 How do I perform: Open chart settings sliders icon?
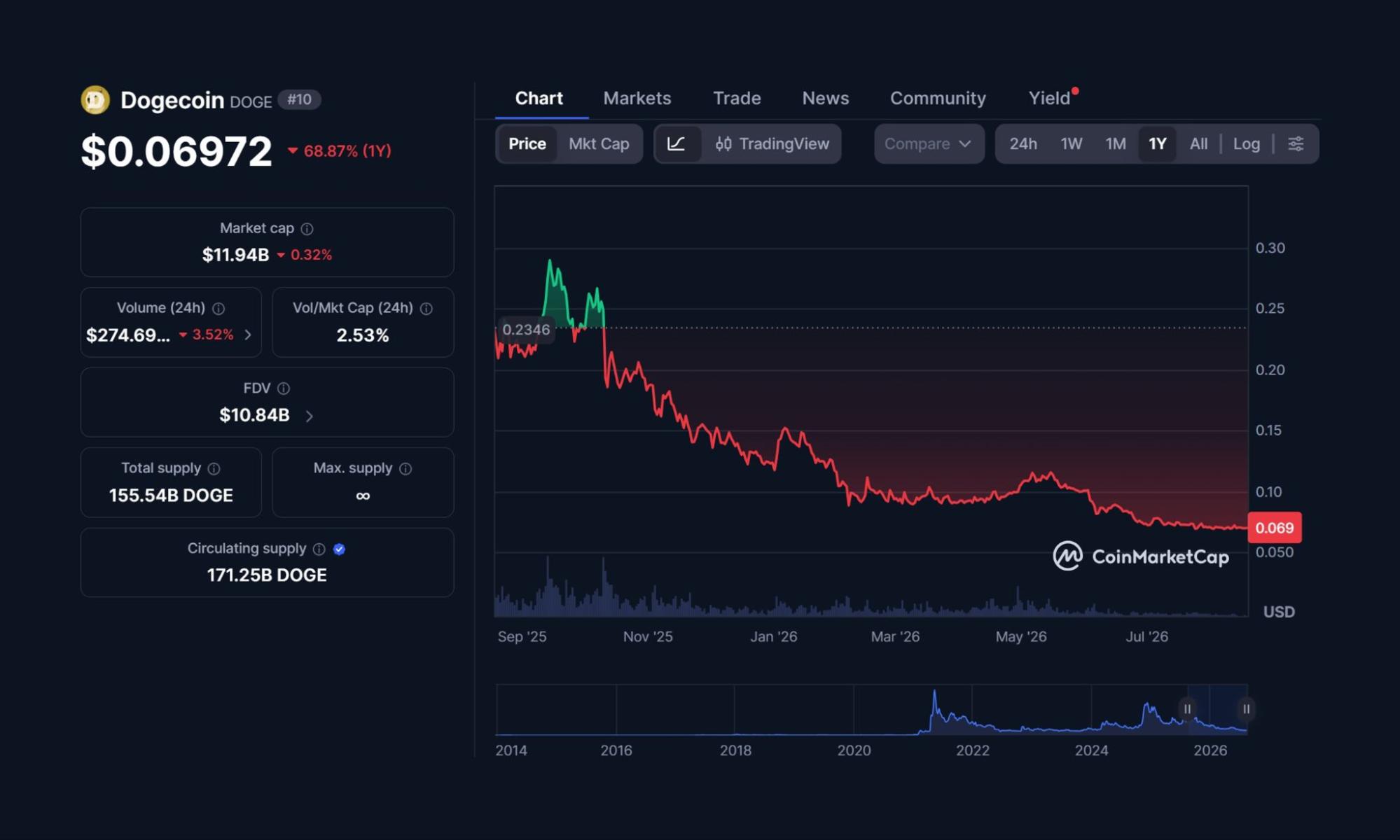1296,144
